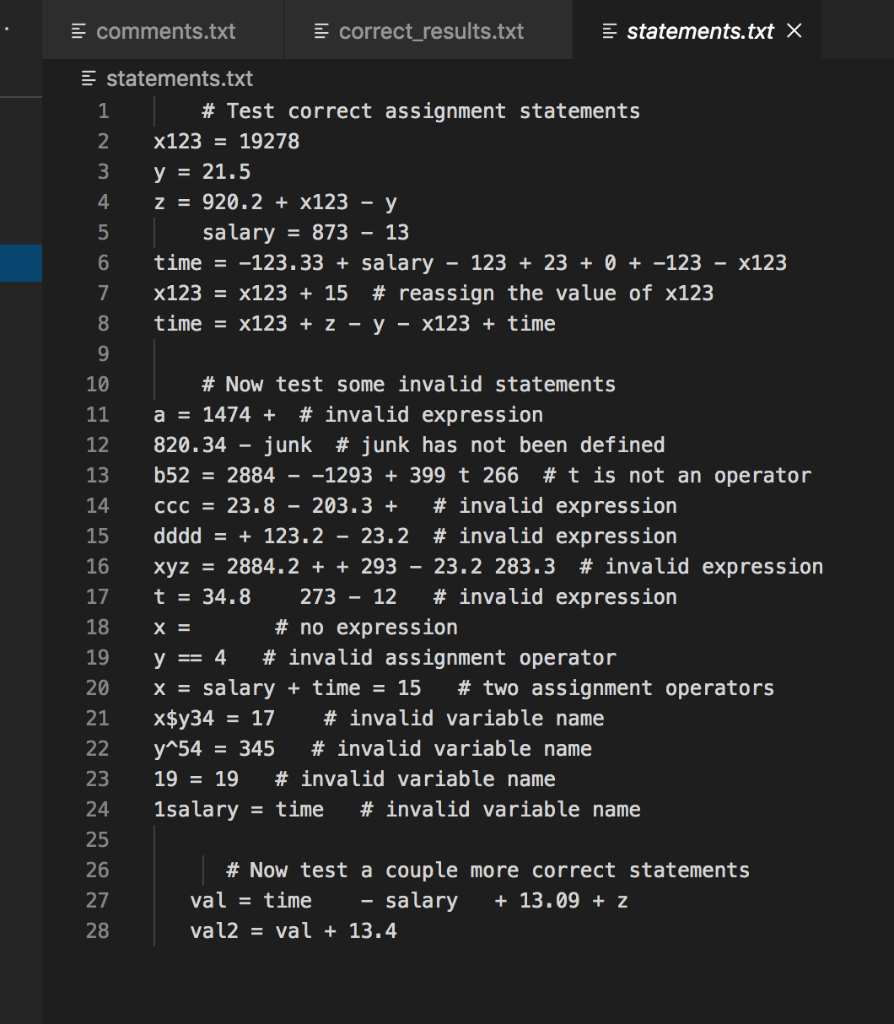Click line number 19 in the gutter

[x=97, y=657]
